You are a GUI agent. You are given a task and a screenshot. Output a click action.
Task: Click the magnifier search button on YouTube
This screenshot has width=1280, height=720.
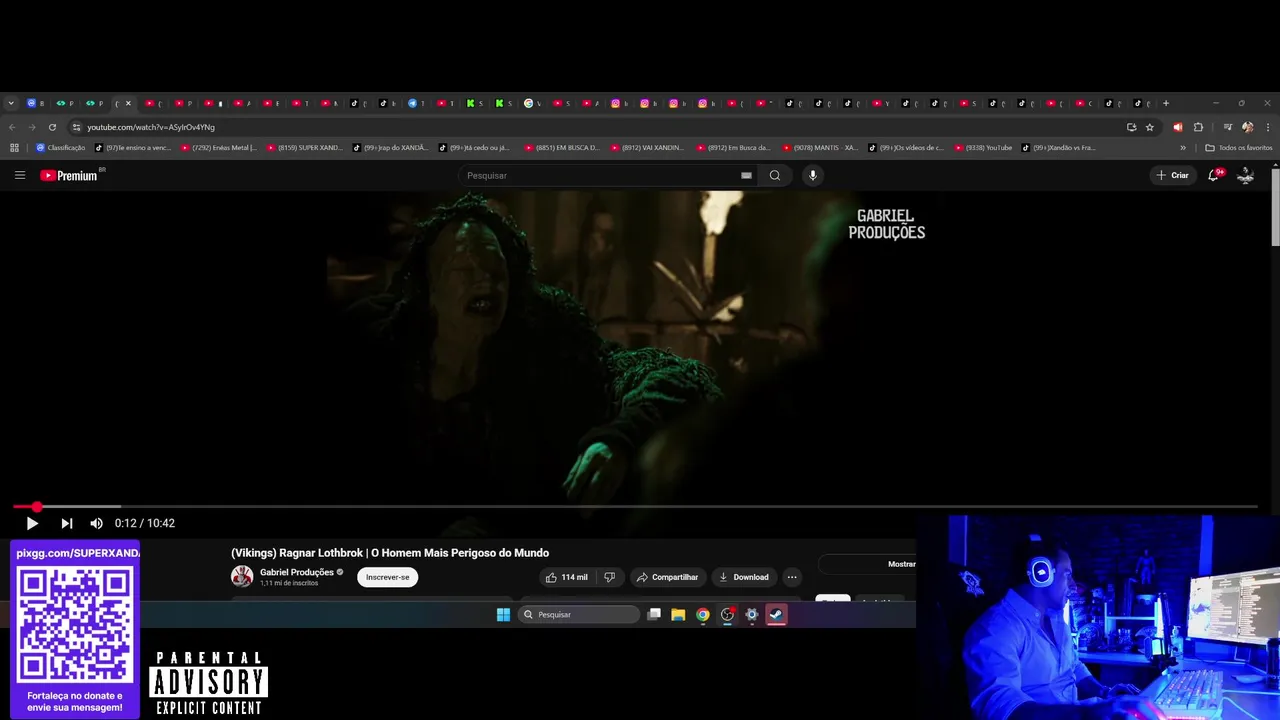[775, 175]
